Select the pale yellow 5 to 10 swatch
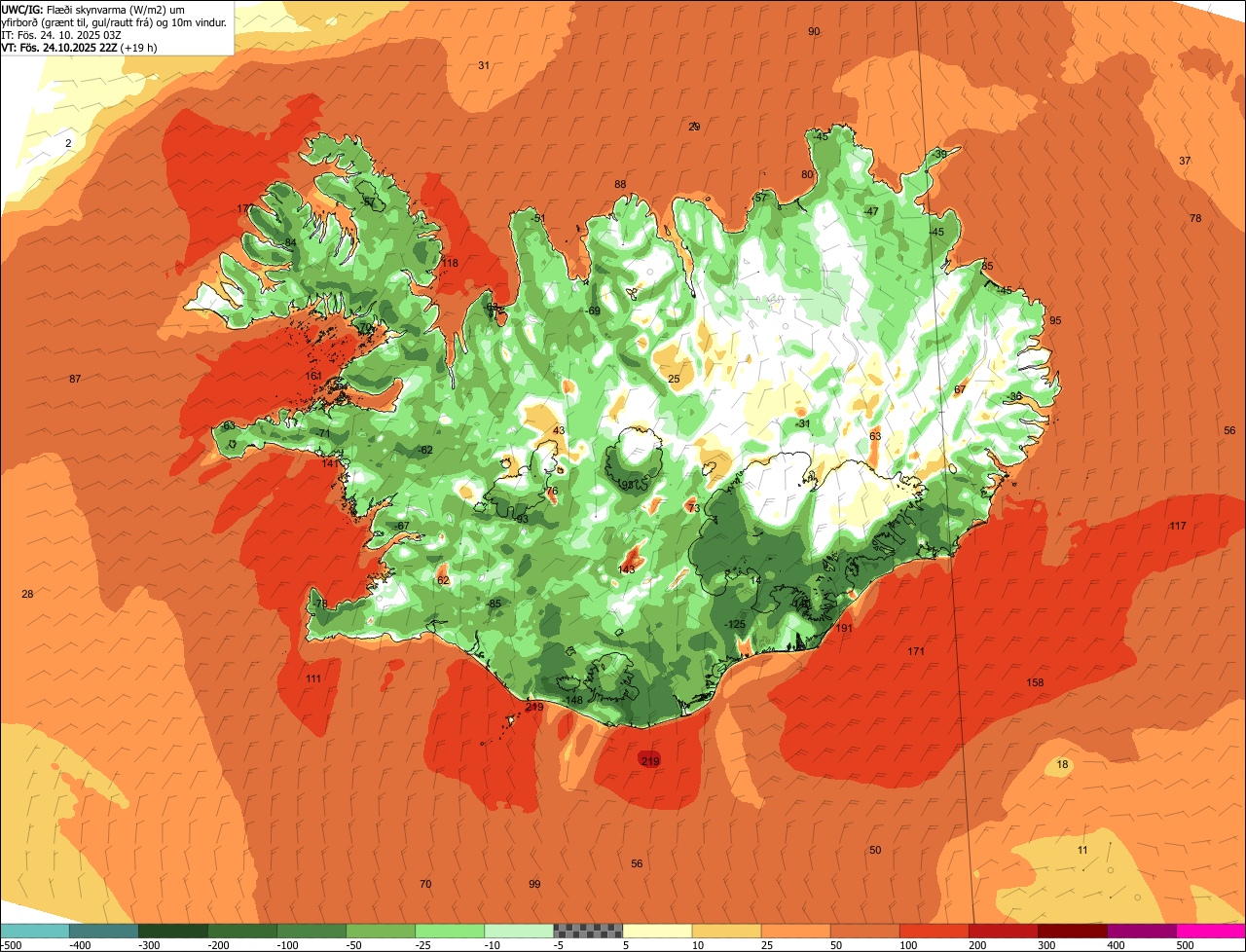1246x952 pixels. click(657, 932)
